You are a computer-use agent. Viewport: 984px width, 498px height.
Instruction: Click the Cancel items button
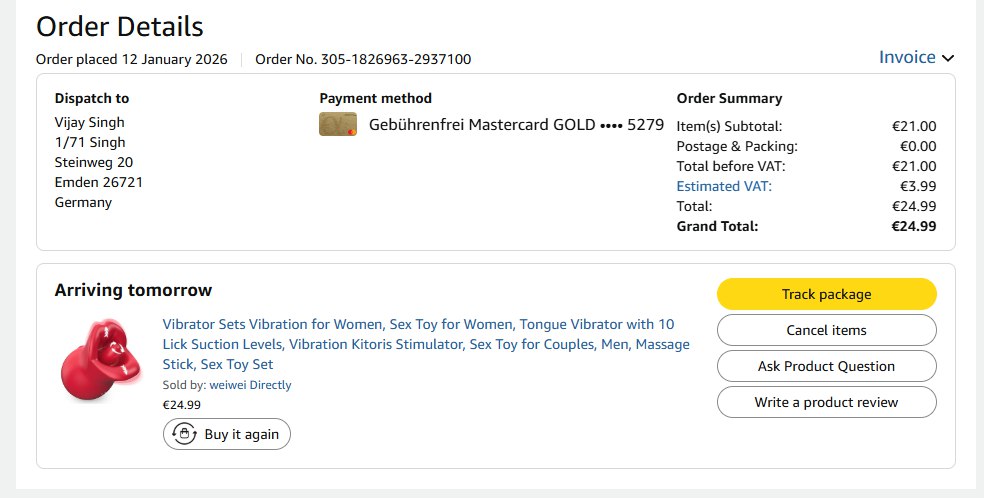(826, 330)
